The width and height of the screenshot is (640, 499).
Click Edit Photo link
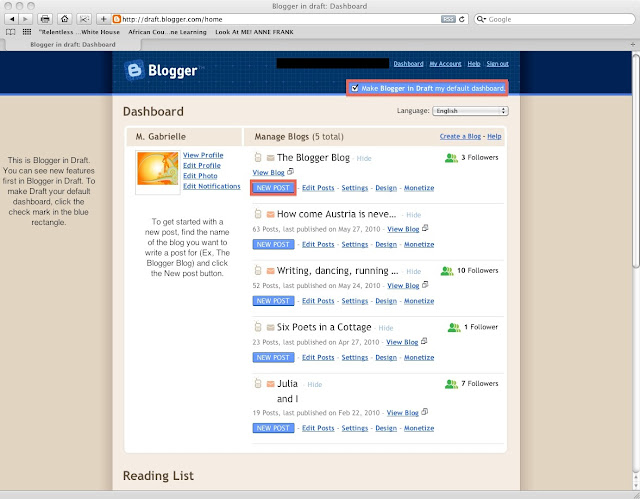pos(200,175)
